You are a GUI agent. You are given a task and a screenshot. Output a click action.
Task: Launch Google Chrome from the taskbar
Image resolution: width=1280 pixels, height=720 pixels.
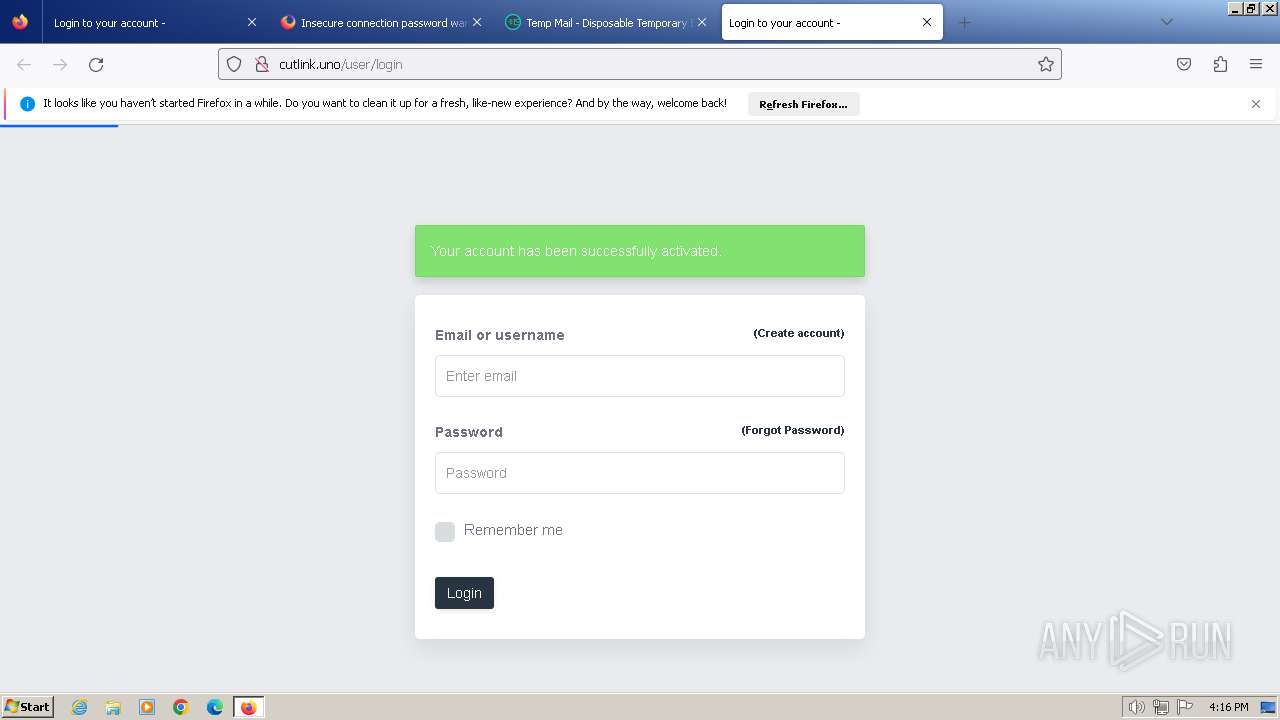(181, 707)
